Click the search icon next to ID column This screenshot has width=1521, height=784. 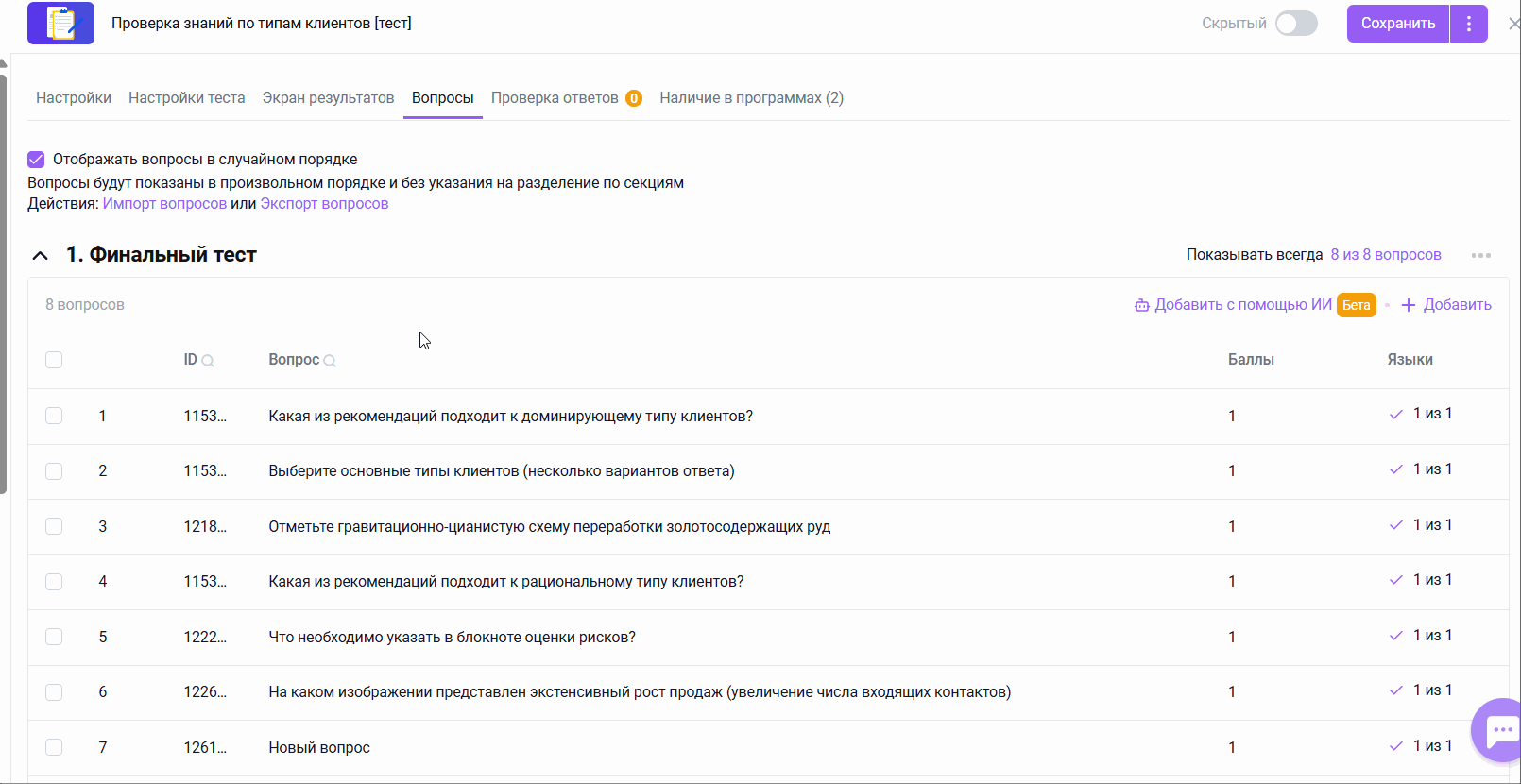[208, 361]
